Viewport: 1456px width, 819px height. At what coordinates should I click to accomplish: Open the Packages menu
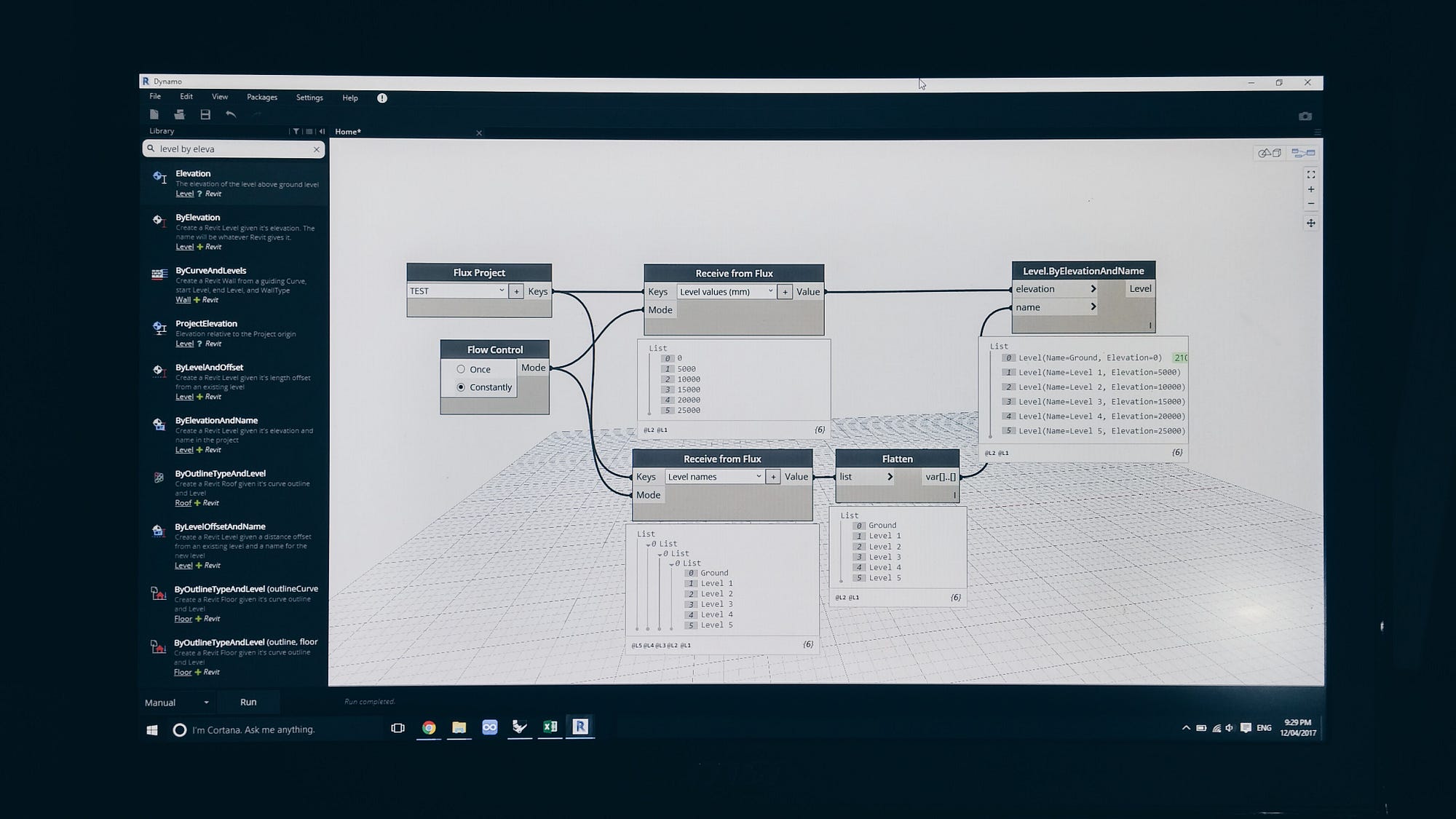[262, 98]
